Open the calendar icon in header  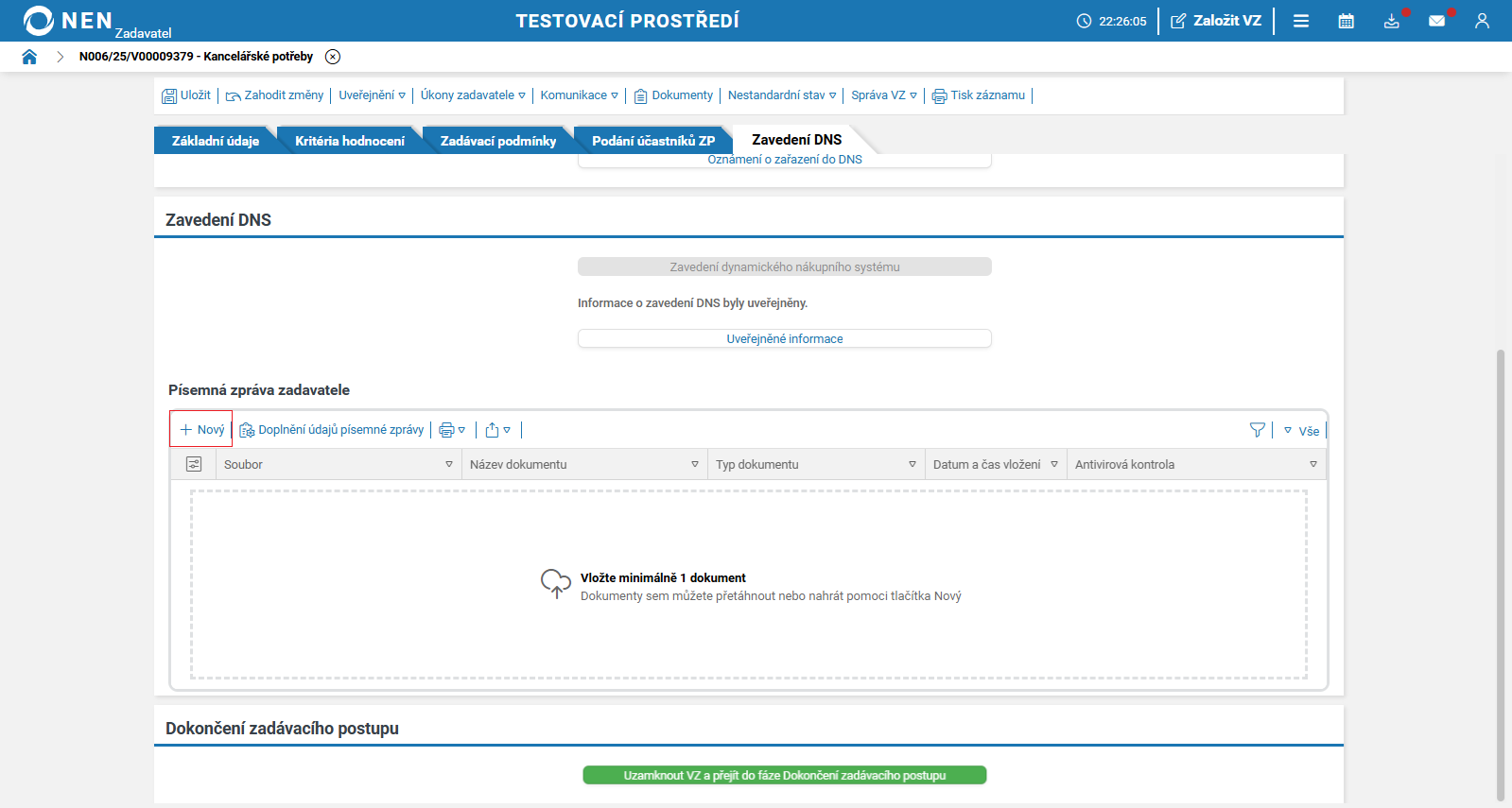[x=1347, y=21]
